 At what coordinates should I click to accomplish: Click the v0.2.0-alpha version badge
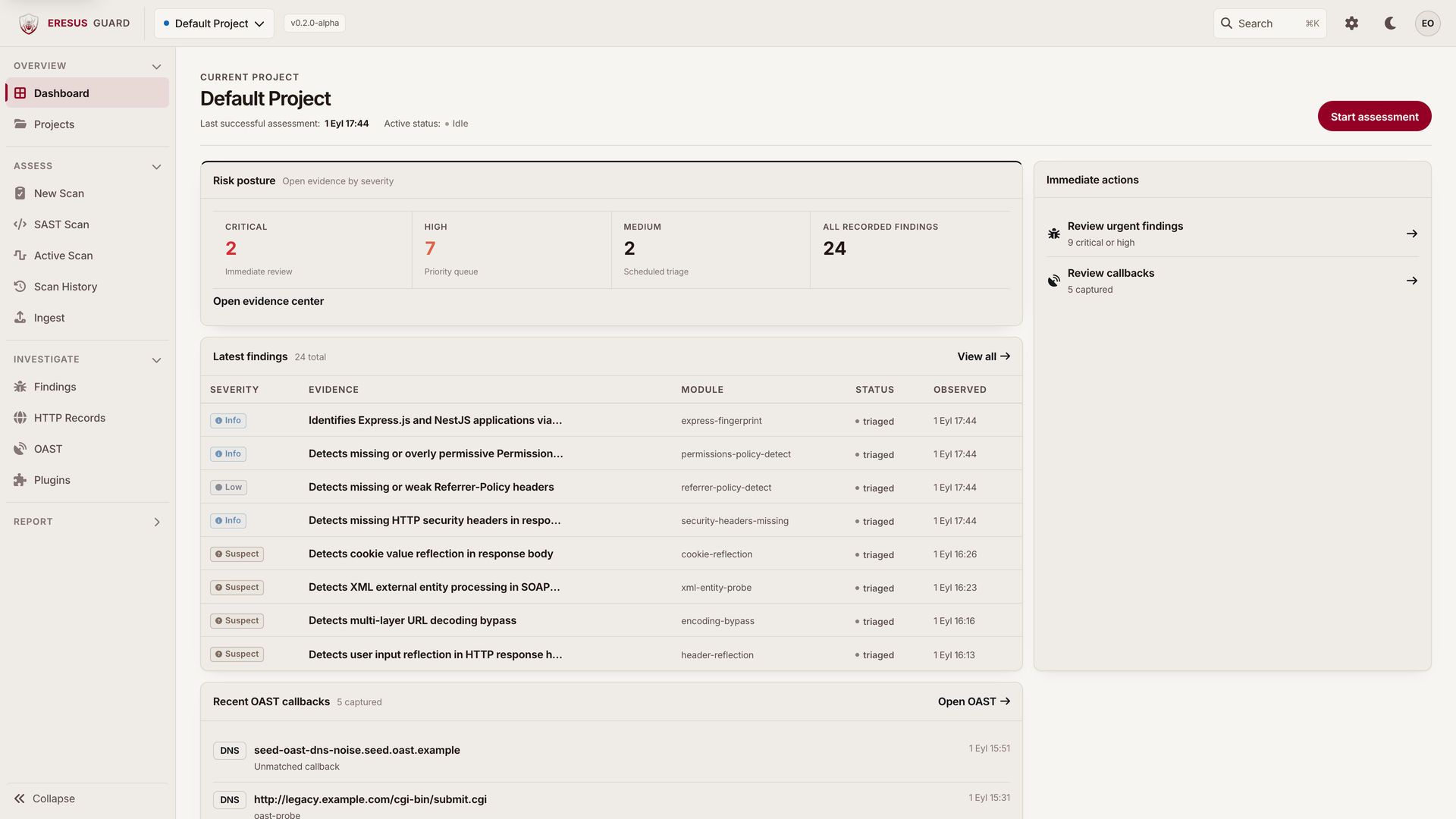pyautogui.click(x=315, y=23)
